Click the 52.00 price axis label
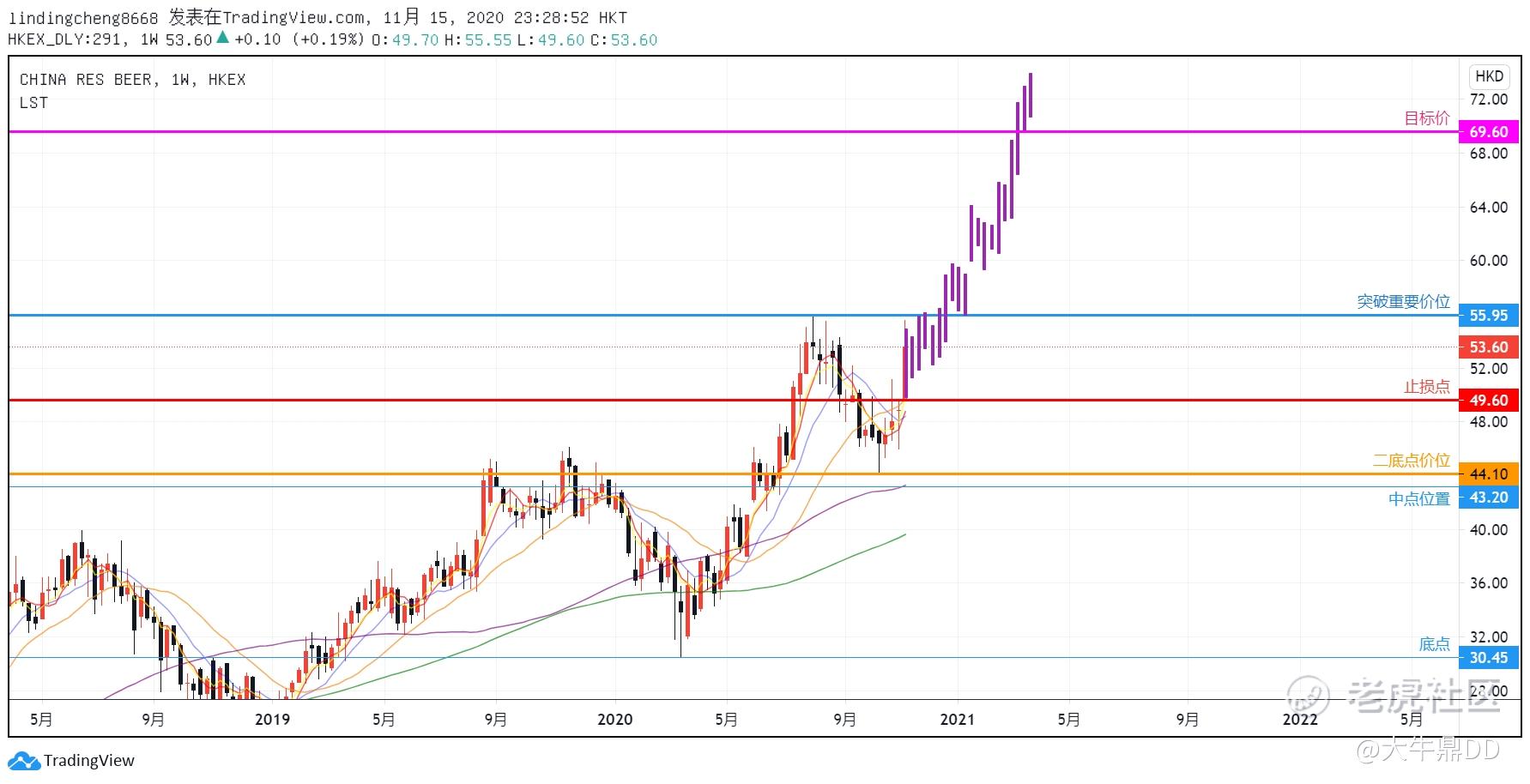1530x784 pixels. tap(1489, 369)
